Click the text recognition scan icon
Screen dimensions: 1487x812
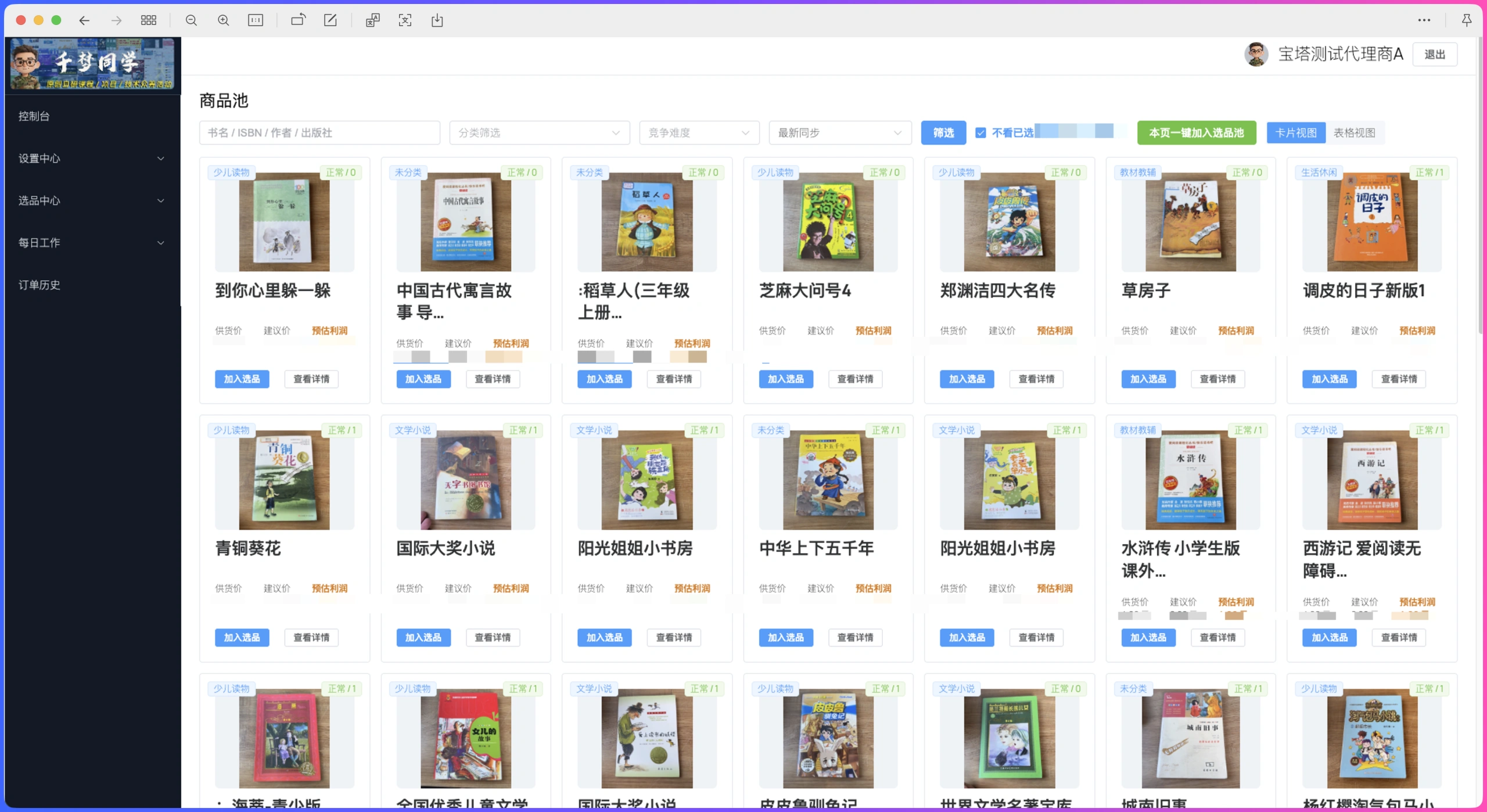pos(405,20)
